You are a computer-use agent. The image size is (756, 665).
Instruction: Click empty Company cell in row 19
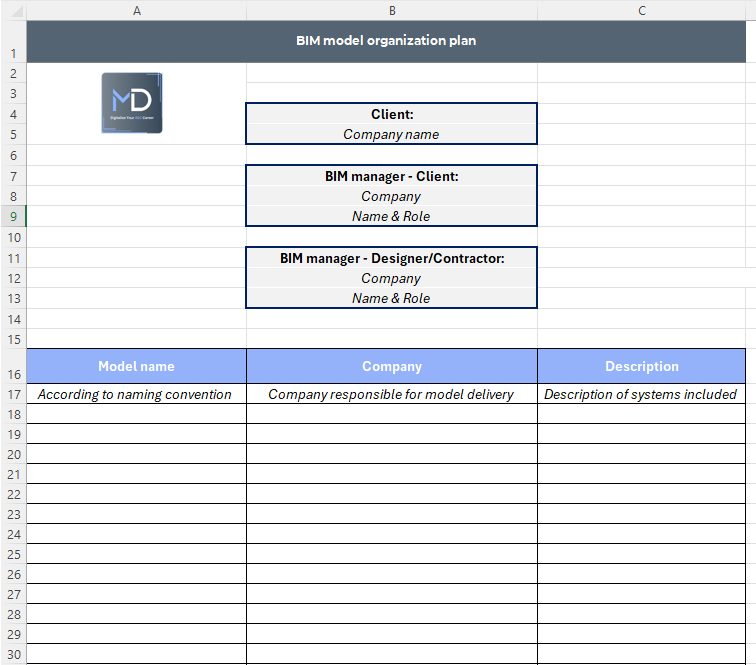[x=392, y=434]
